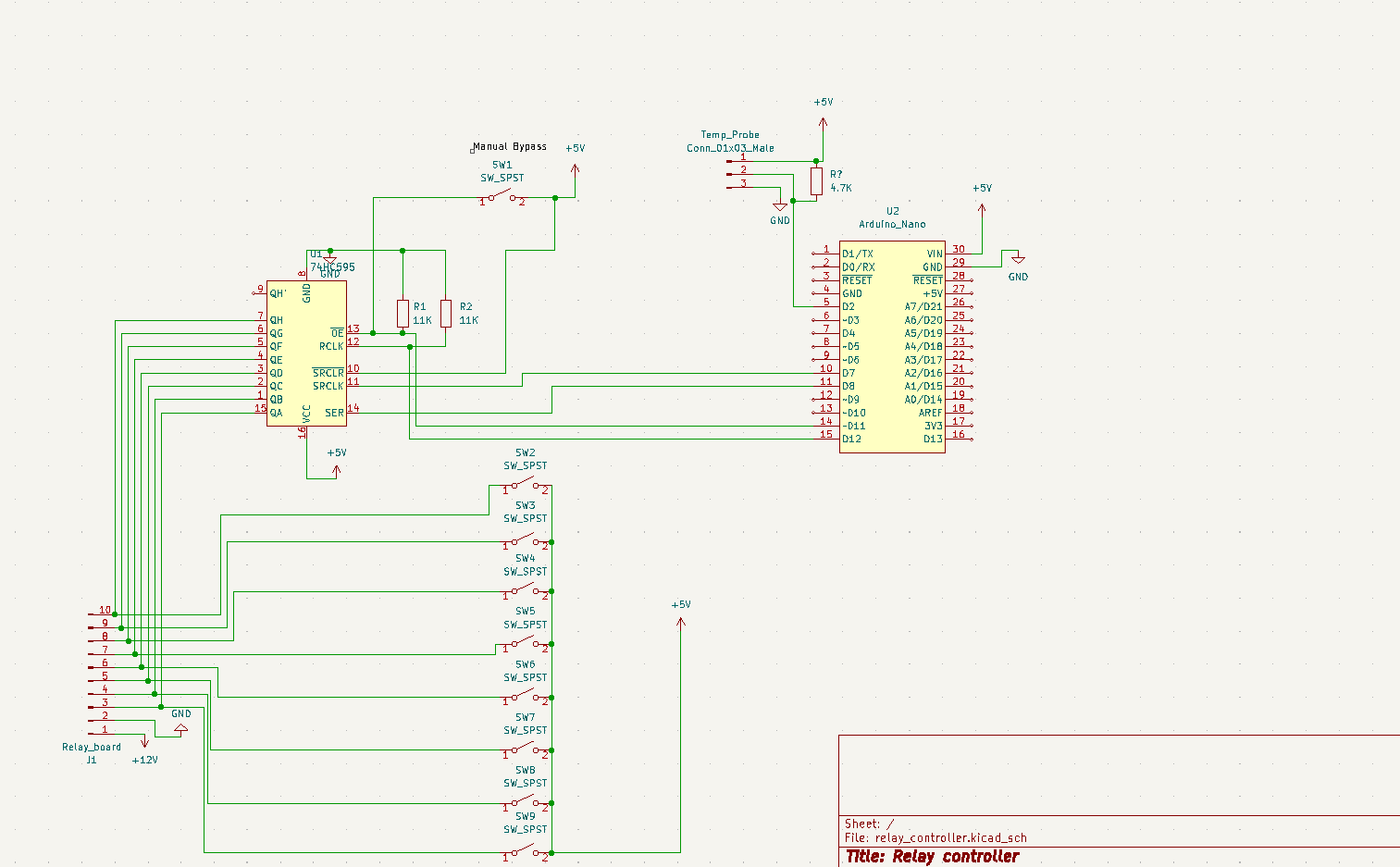Click the QH pin 7 on 74HC595
1400x867 pixels.
(260, 320)
